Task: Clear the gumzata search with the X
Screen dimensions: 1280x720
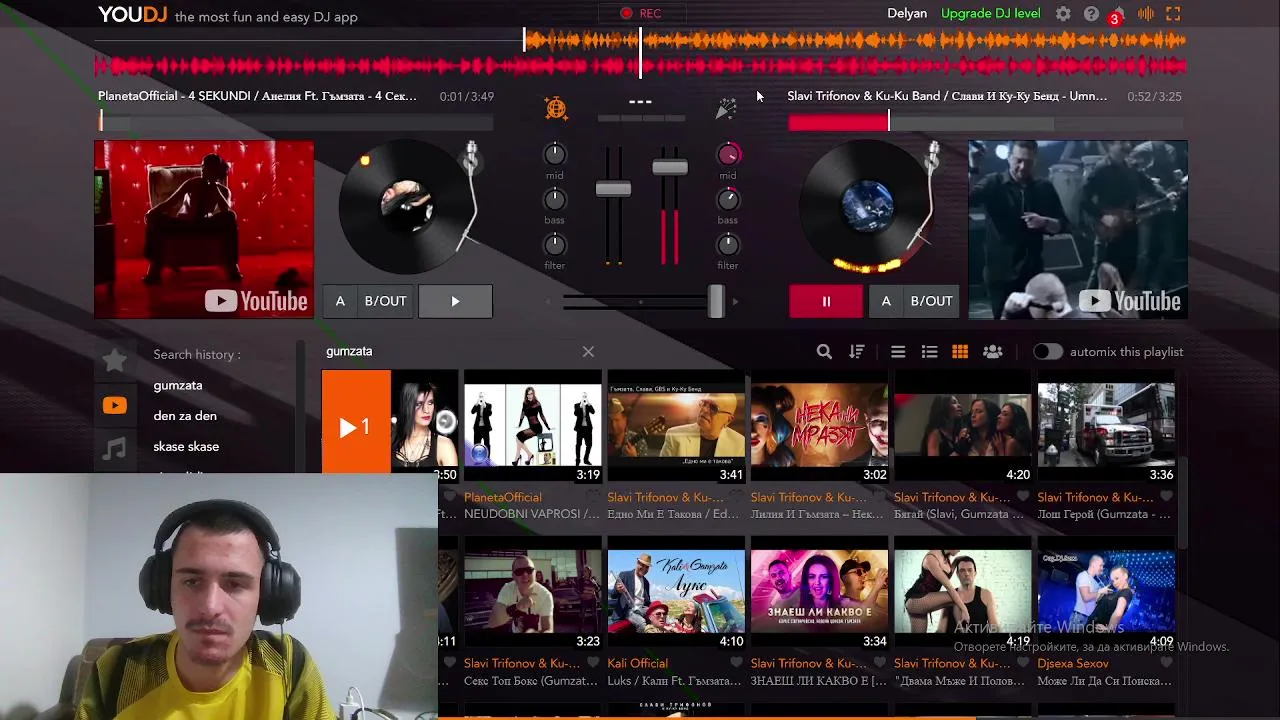Action: point(588,352)
